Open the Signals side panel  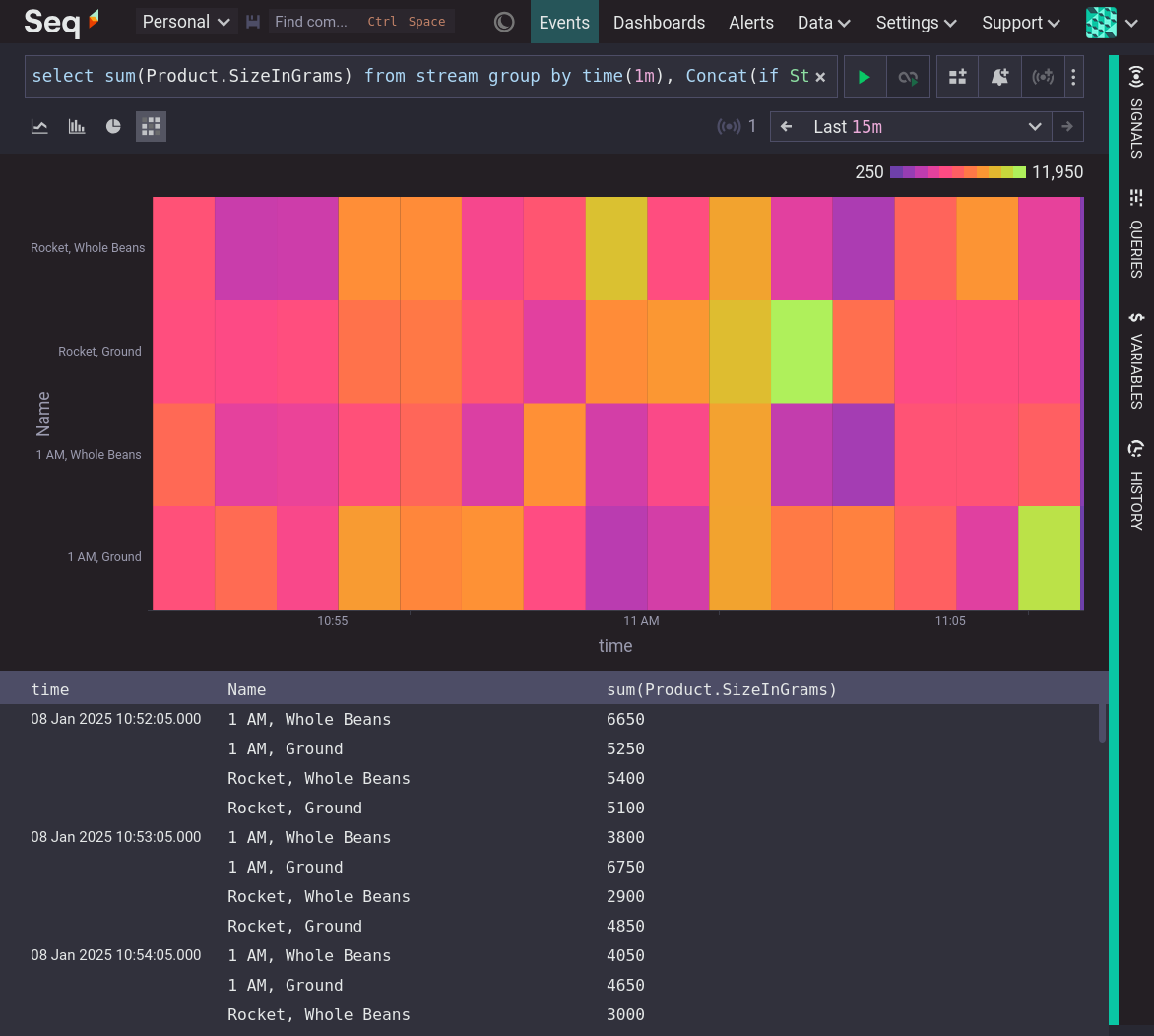pos(1136,112)
